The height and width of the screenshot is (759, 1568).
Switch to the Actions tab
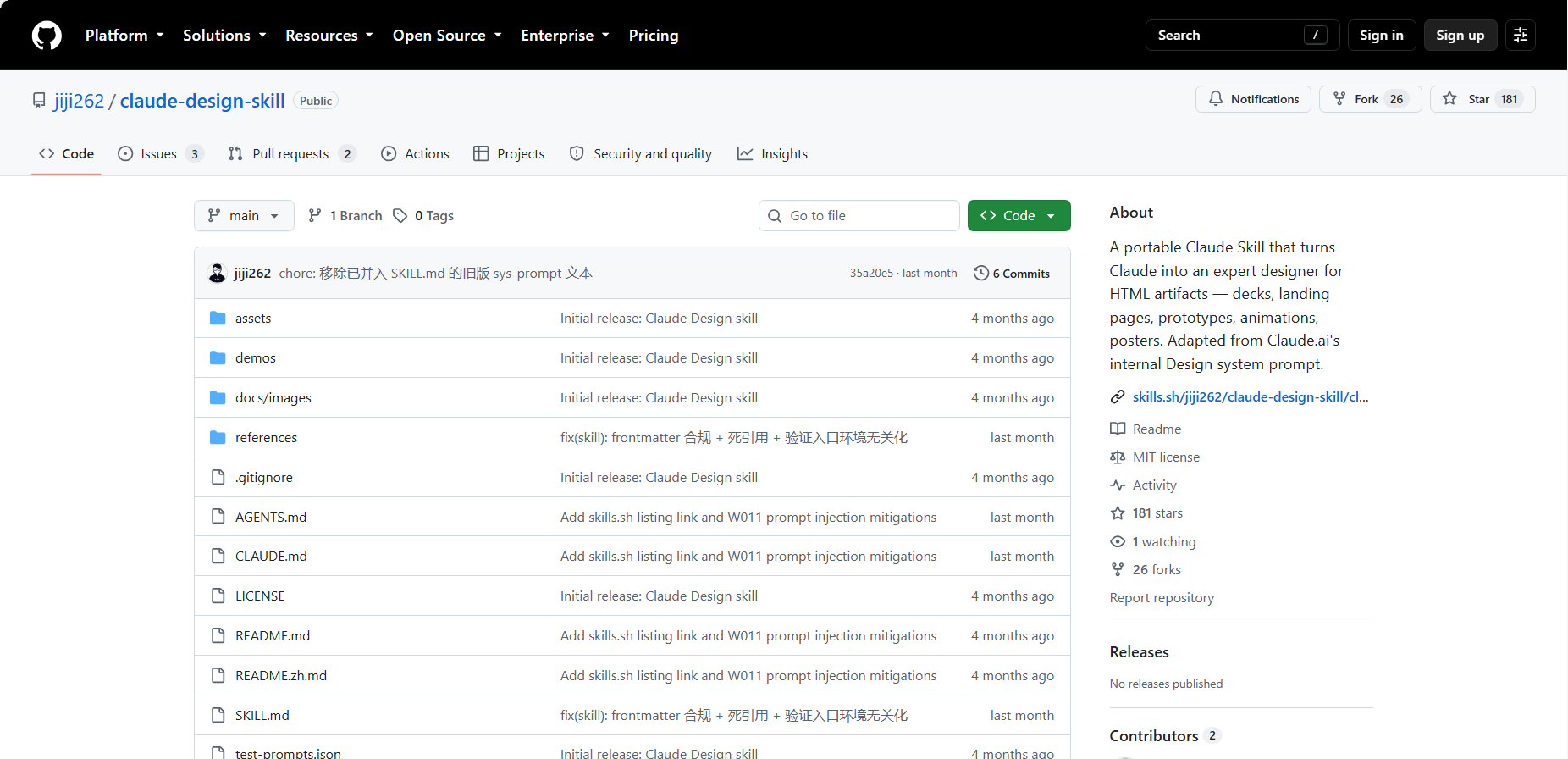click(416, 154)
